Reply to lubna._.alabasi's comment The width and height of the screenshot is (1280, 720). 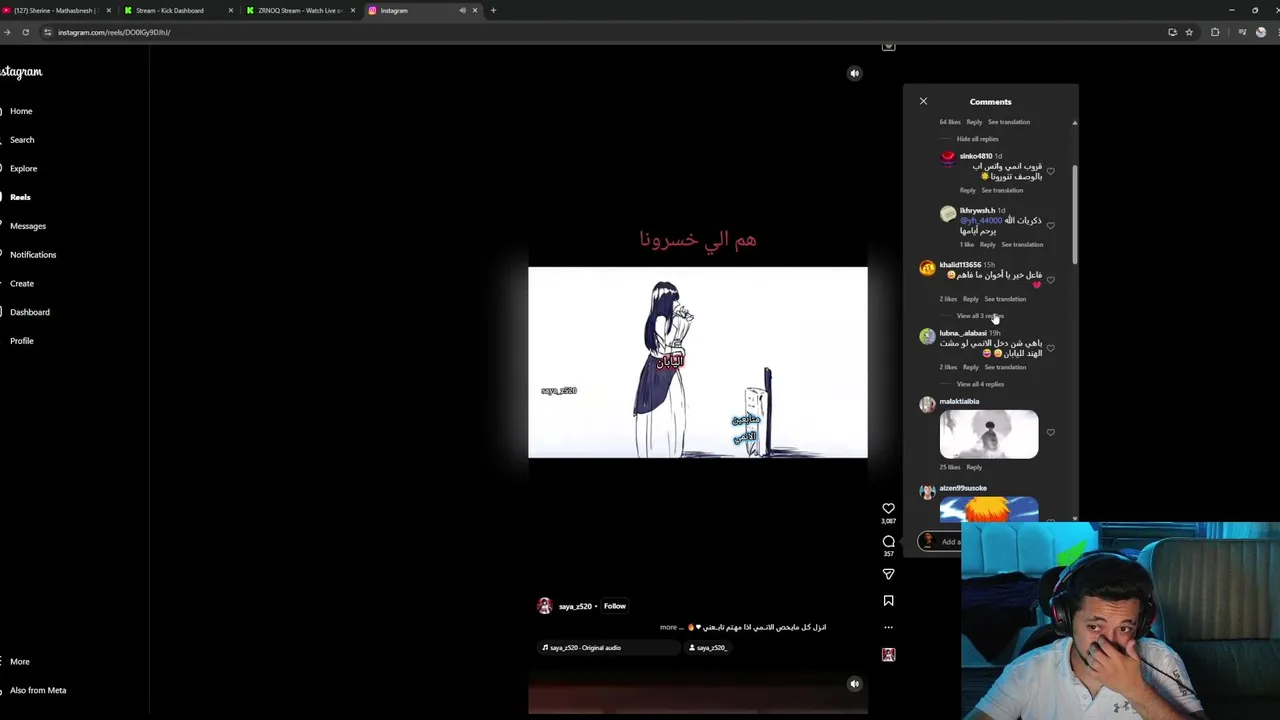(x=970, y=367)
